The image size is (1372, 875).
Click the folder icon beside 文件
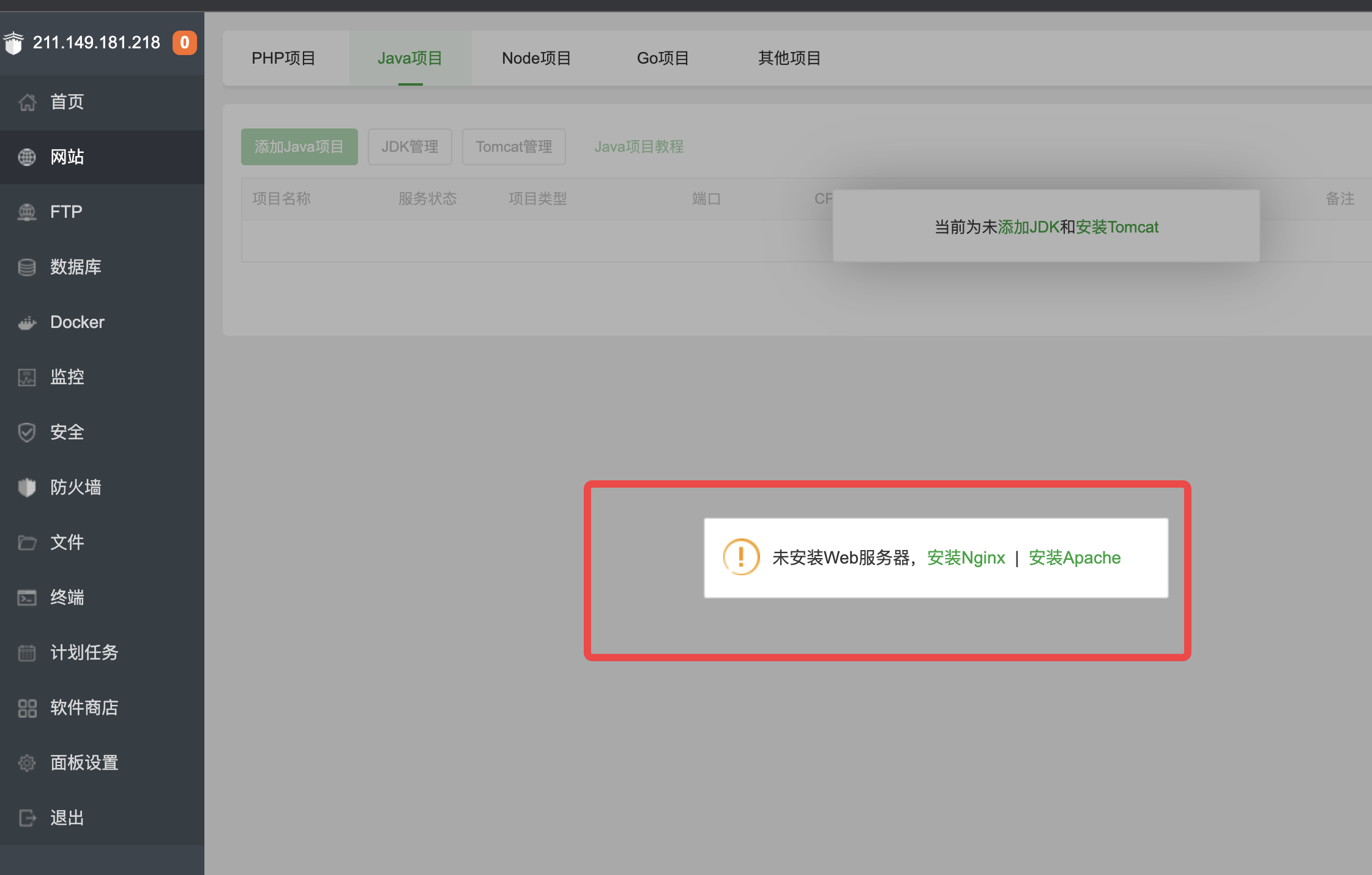pyautogui.click(x=27, y=543)
